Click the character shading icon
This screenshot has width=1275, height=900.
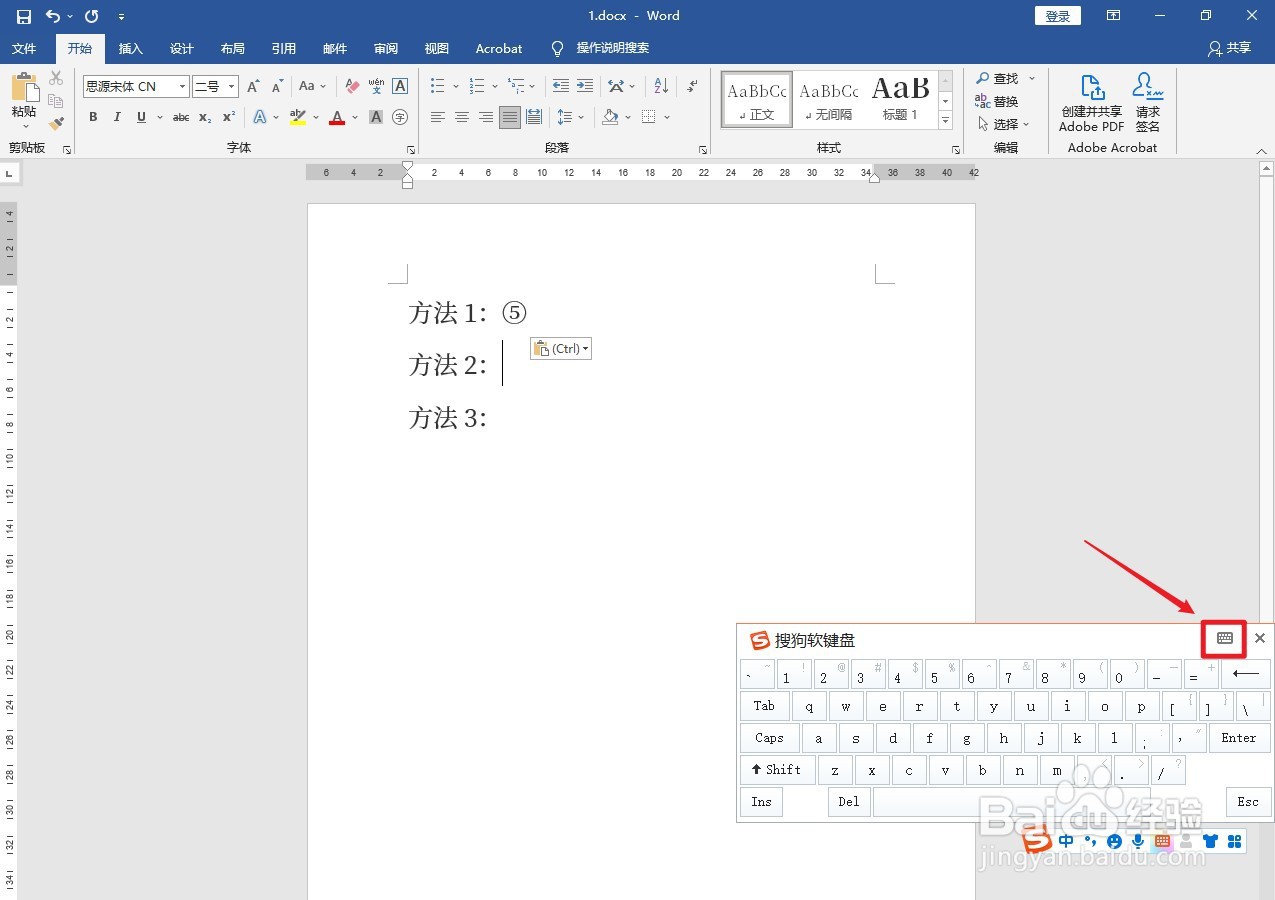click(x=376, y=117)
